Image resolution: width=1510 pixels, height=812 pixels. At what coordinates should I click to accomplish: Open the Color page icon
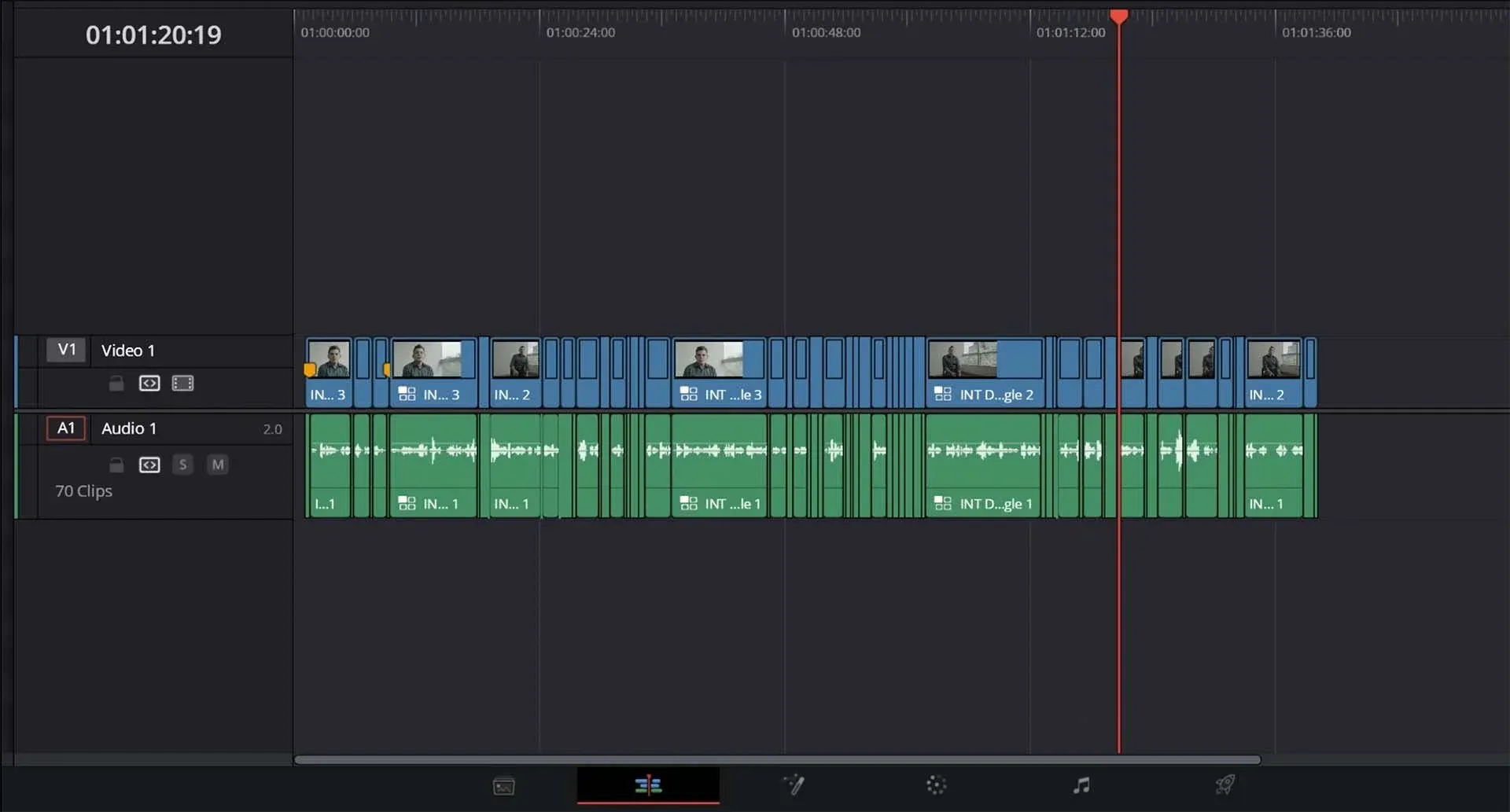click(x=936, y=784)
